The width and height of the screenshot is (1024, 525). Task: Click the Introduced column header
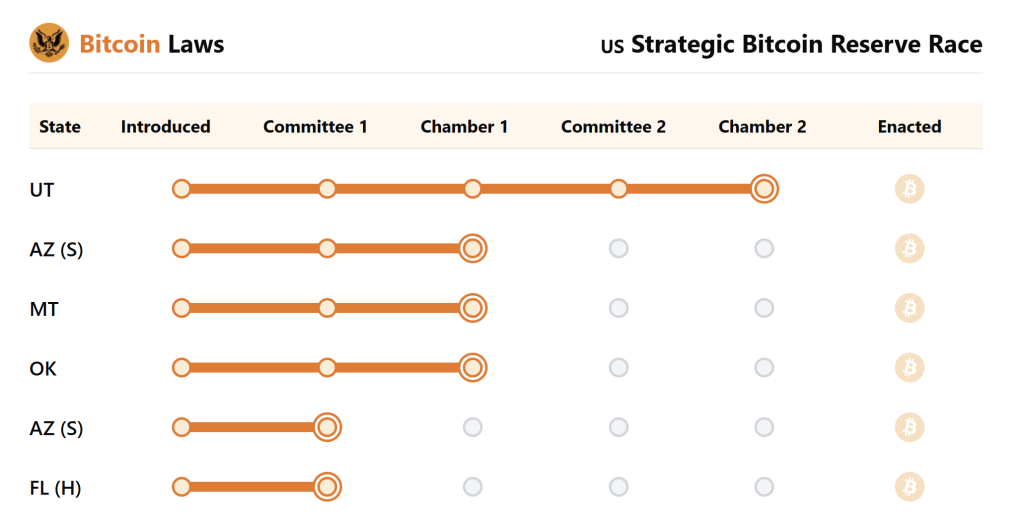click(x=165, y=127)
